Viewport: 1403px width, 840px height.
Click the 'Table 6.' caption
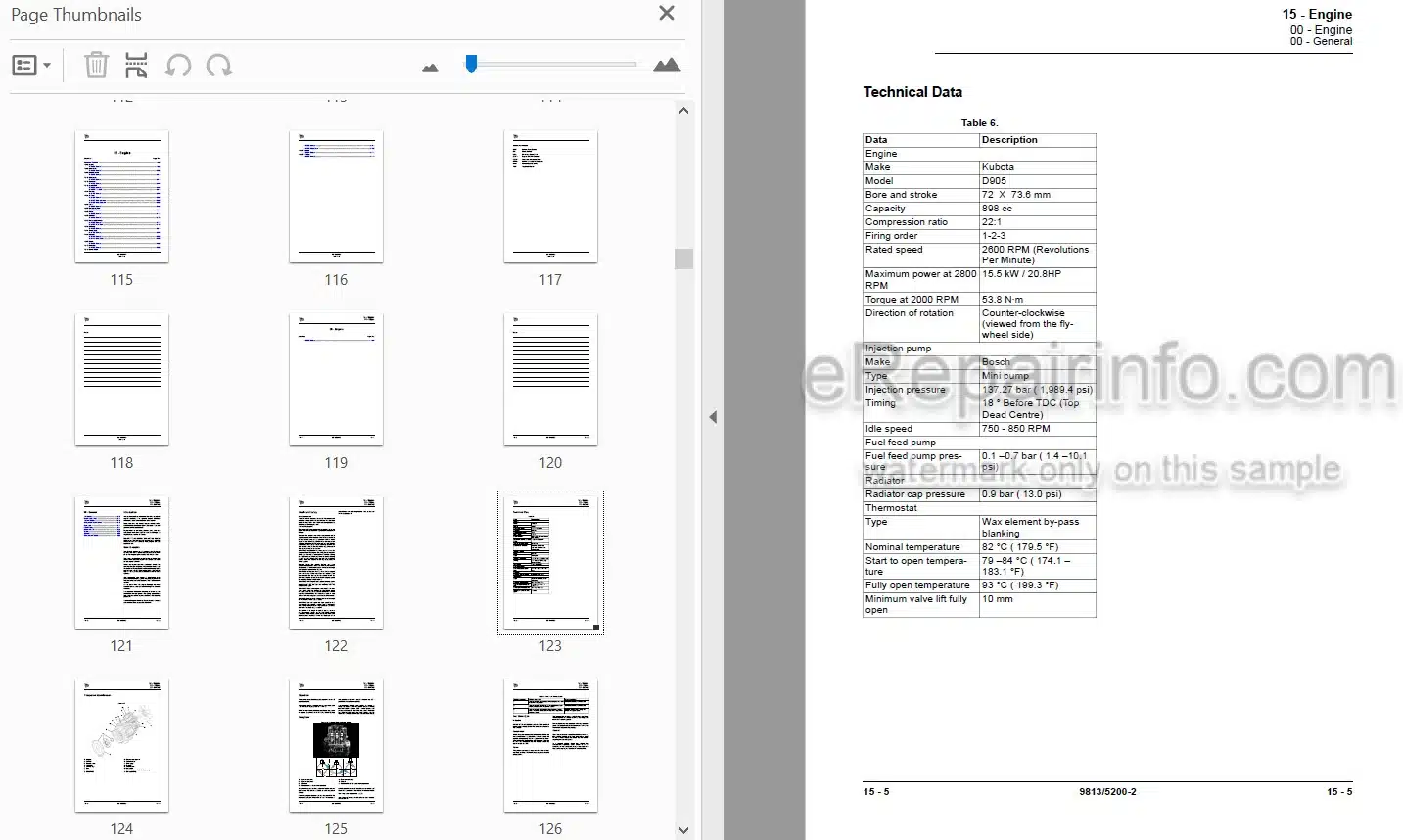pos(979,123)
